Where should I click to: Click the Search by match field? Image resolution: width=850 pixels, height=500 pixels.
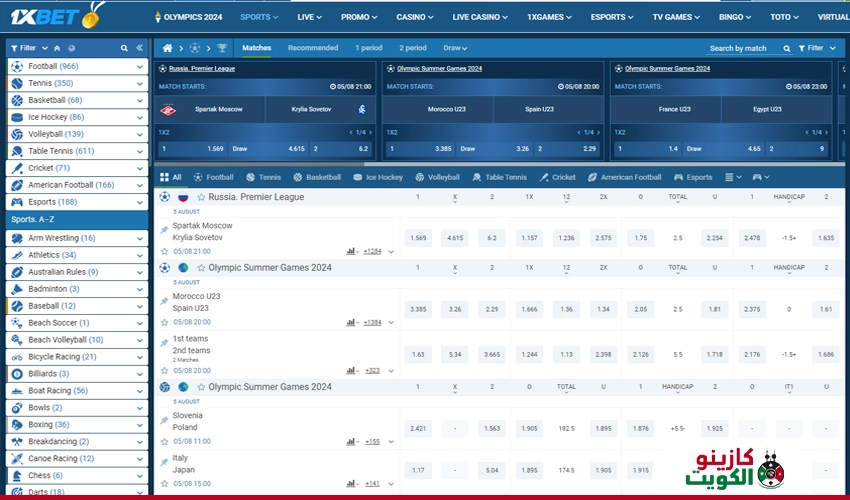(x=738, y=48)
